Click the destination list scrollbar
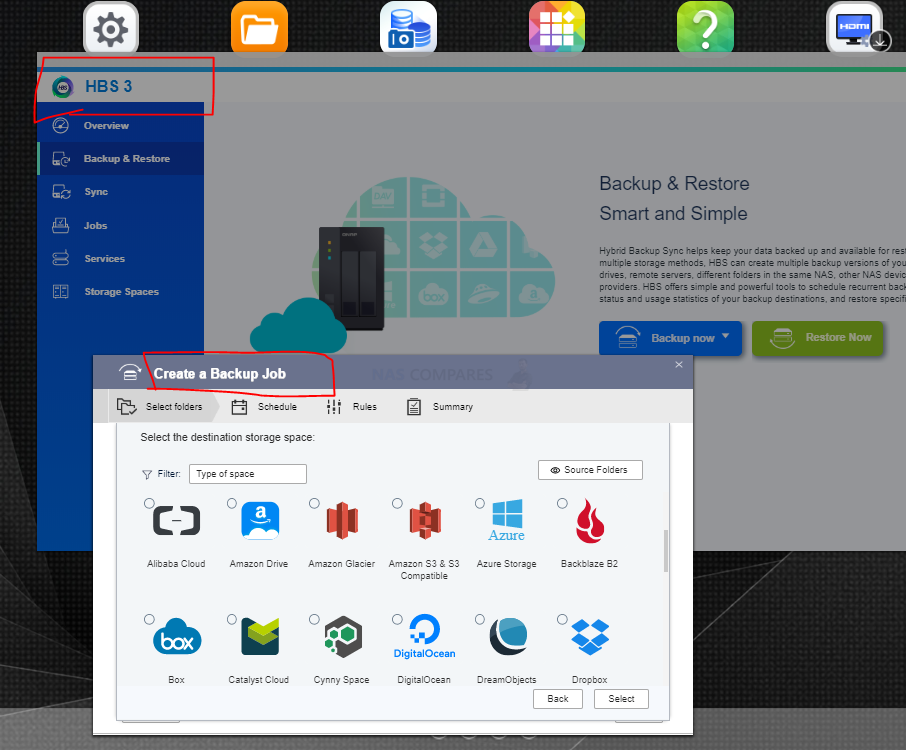Screen dimensions: 906x750 tap(666, 551)
